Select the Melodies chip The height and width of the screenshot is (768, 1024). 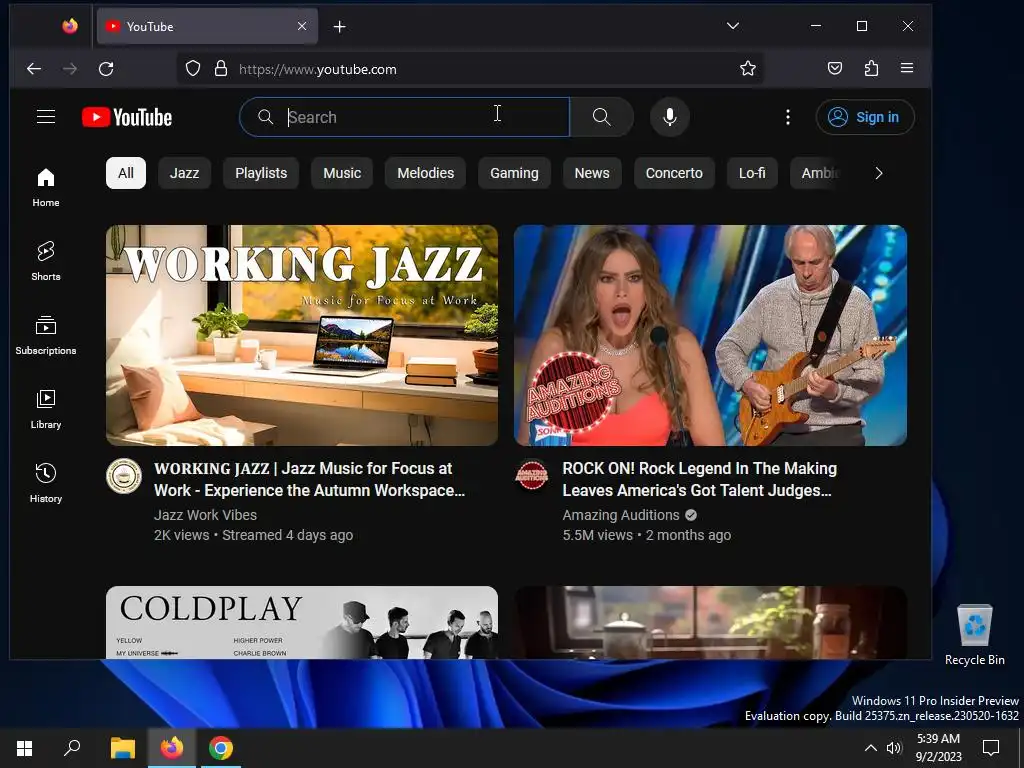pos(426,173)
